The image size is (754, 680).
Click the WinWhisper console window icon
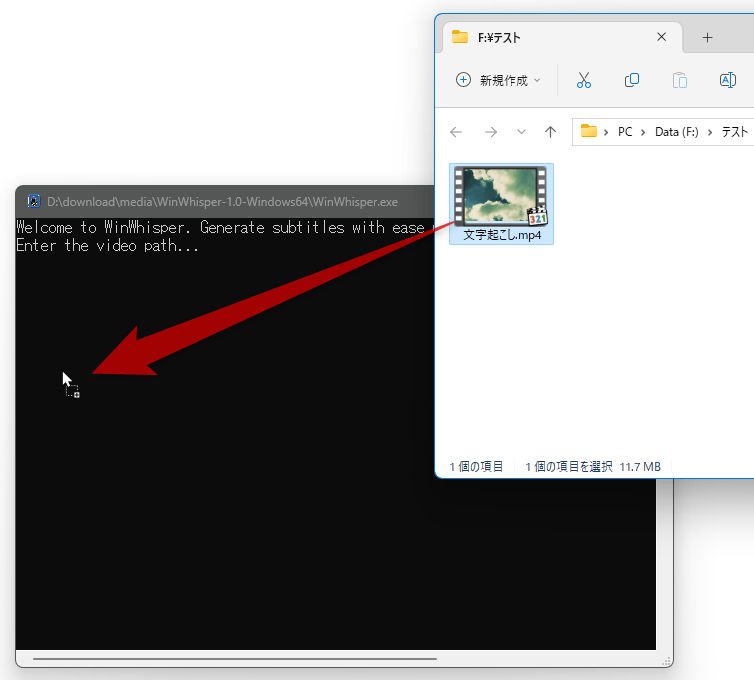click(x=33, y=201)
